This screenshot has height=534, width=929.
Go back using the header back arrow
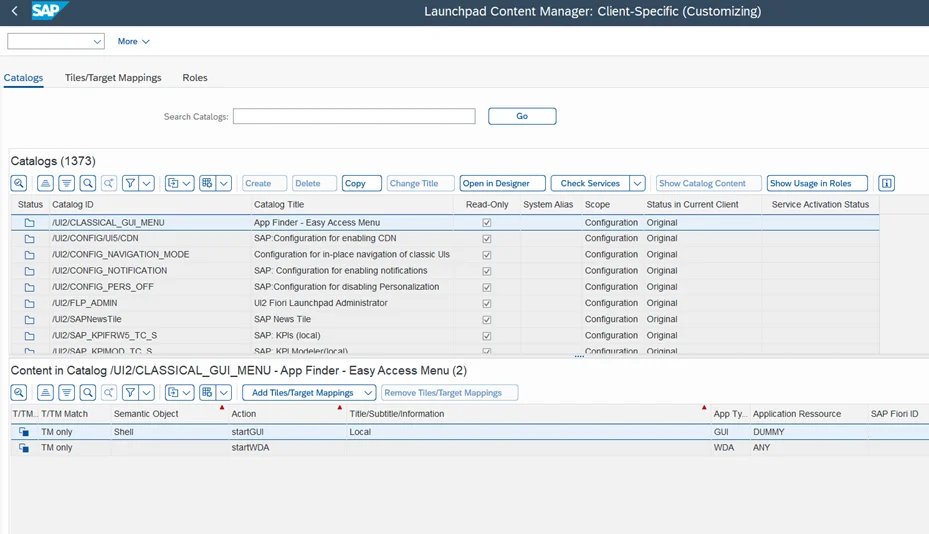tap(15, 11)
